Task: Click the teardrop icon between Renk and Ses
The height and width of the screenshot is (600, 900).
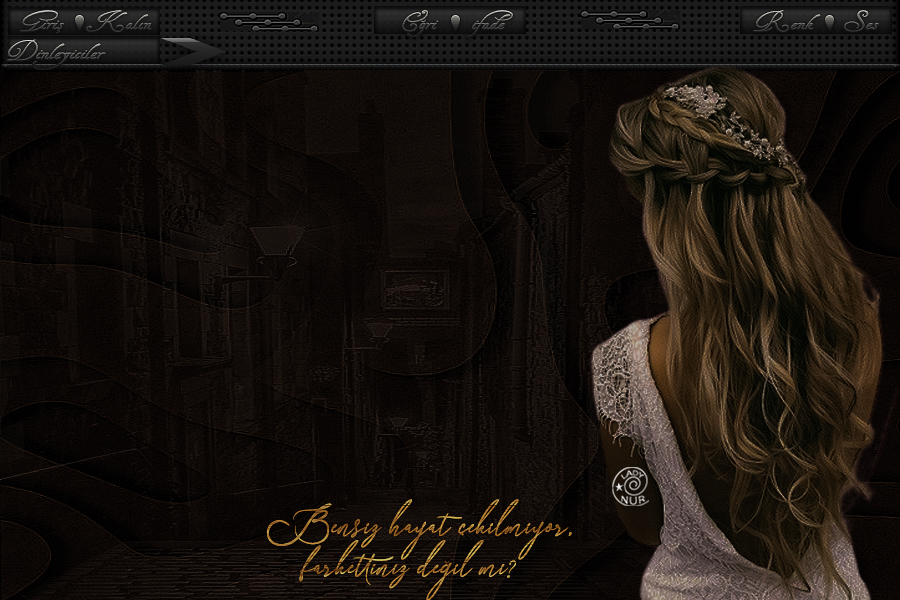Action: 829,22
